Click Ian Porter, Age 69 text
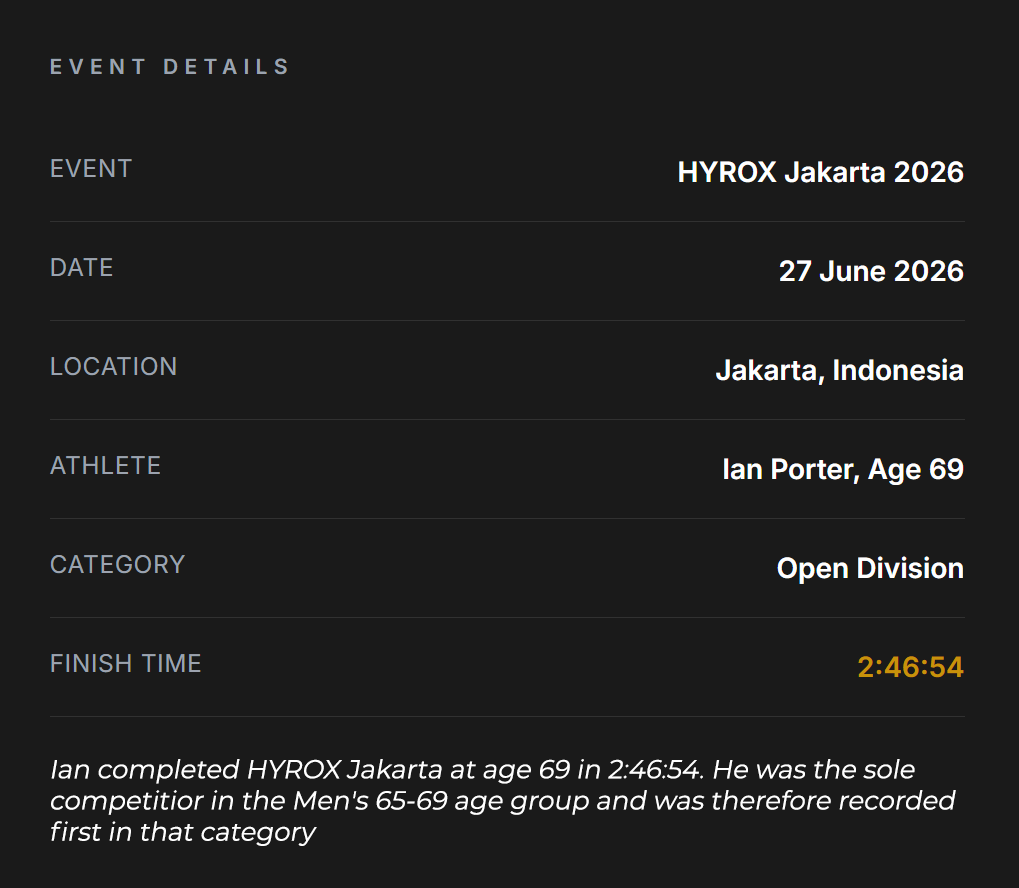Viewport: 1019px width, 888px height. tap(843, 469)
